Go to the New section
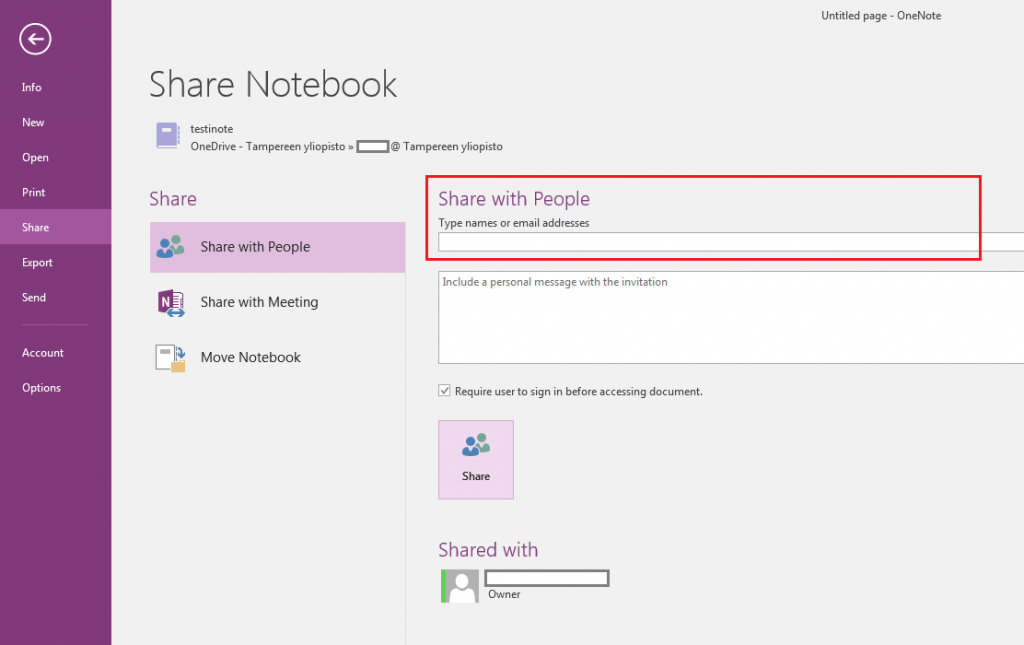 [32, 122]
